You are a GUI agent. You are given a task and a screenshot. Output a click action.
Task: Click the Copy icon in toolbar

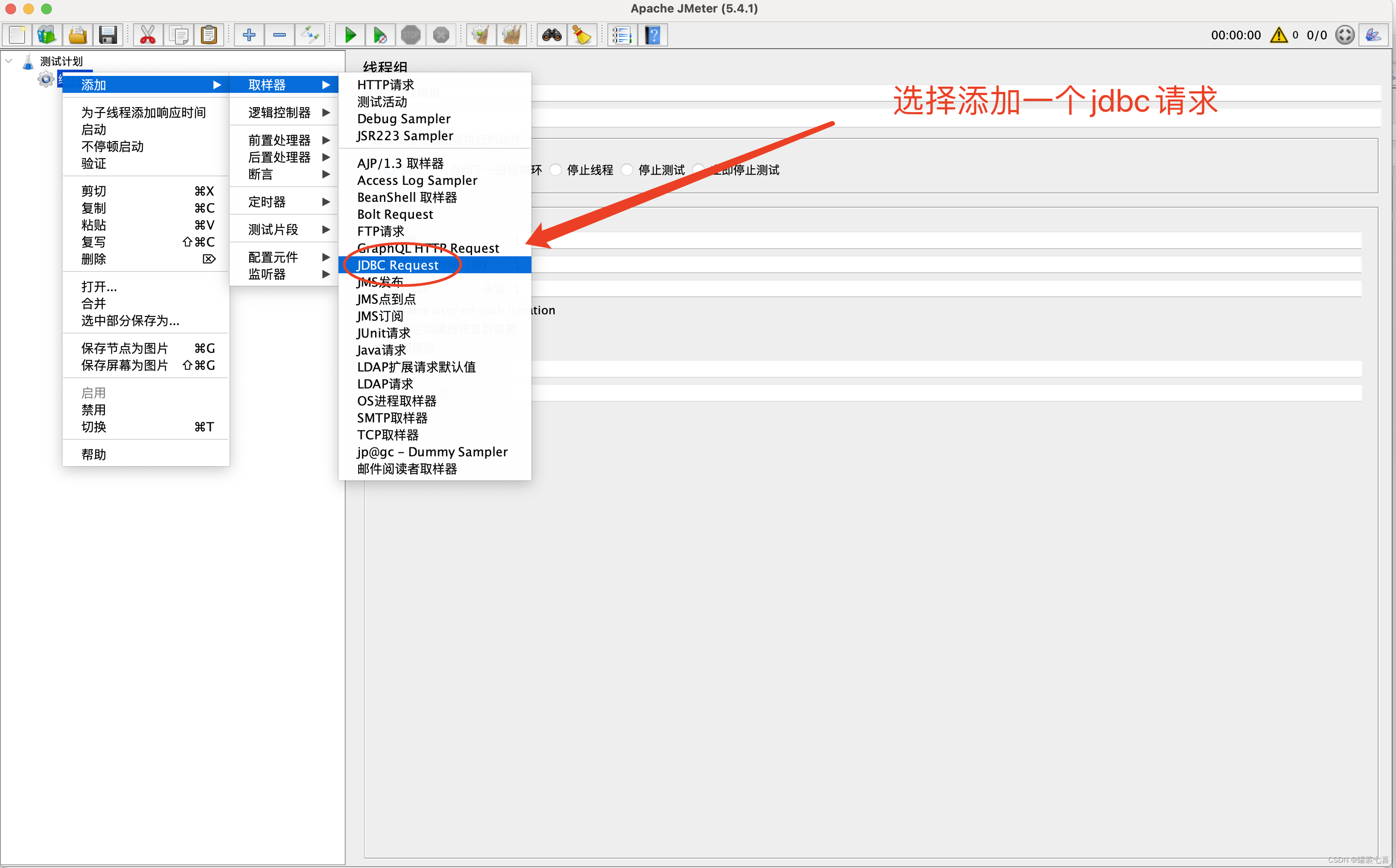[179, 35]
